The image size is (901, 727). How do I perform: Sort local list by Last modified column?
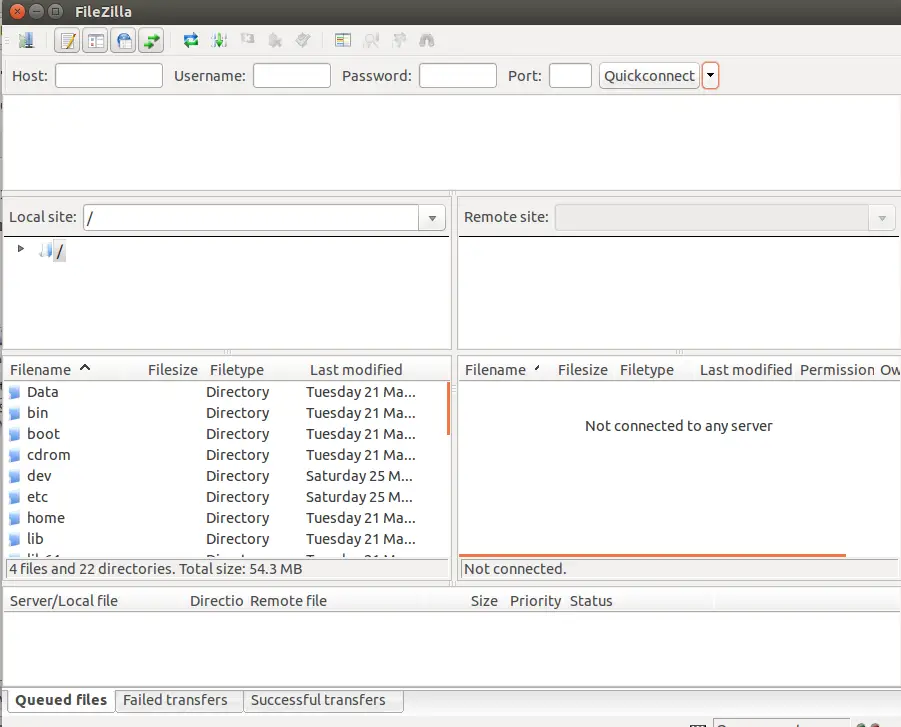356,370
